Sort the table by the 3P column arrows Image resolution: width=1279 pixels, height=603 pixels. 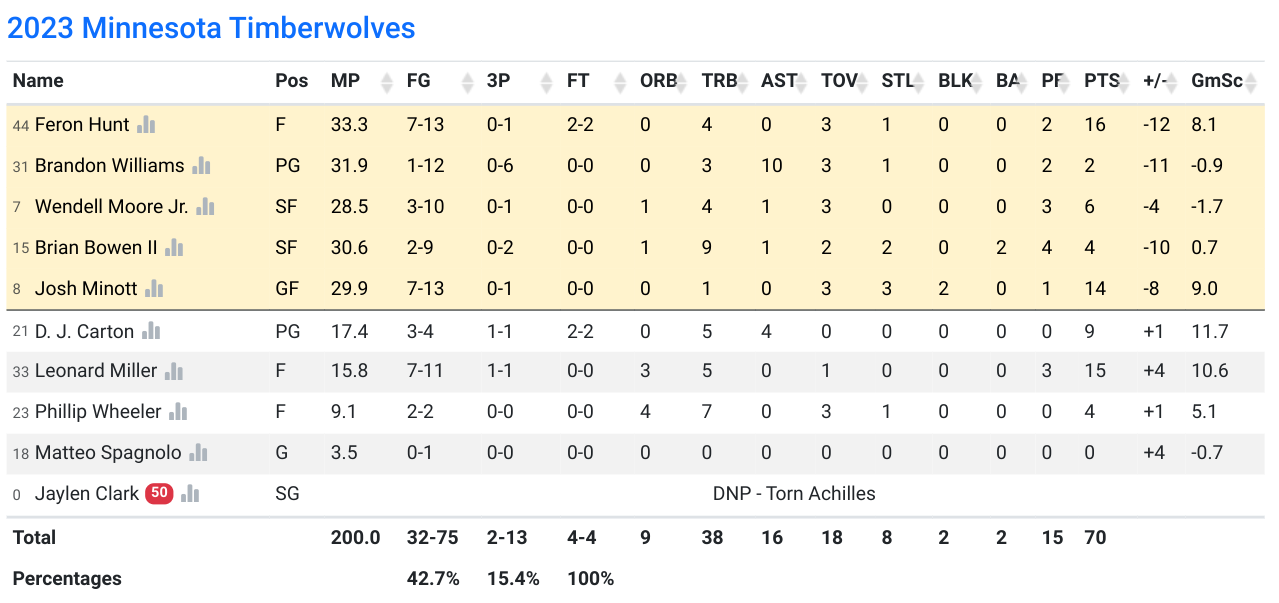[546, 82]
